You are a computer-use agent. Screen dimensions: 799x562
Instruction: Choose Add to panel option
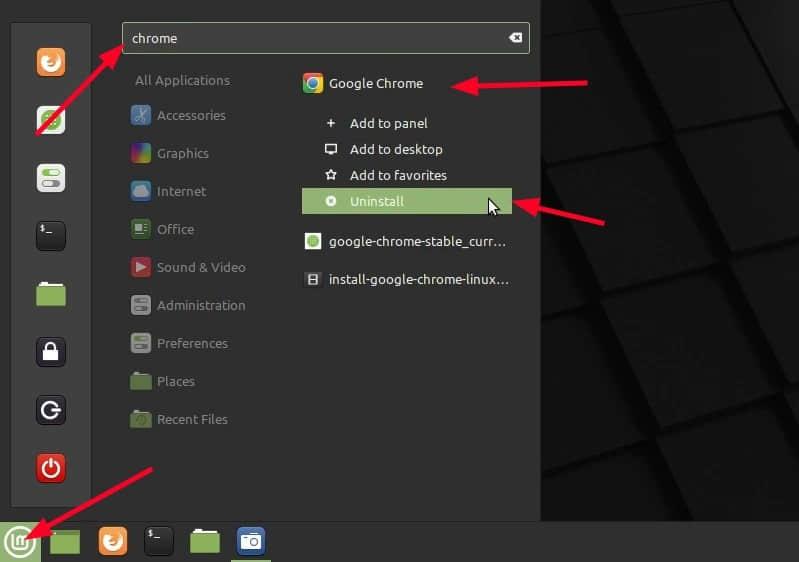tap(388, 123)
